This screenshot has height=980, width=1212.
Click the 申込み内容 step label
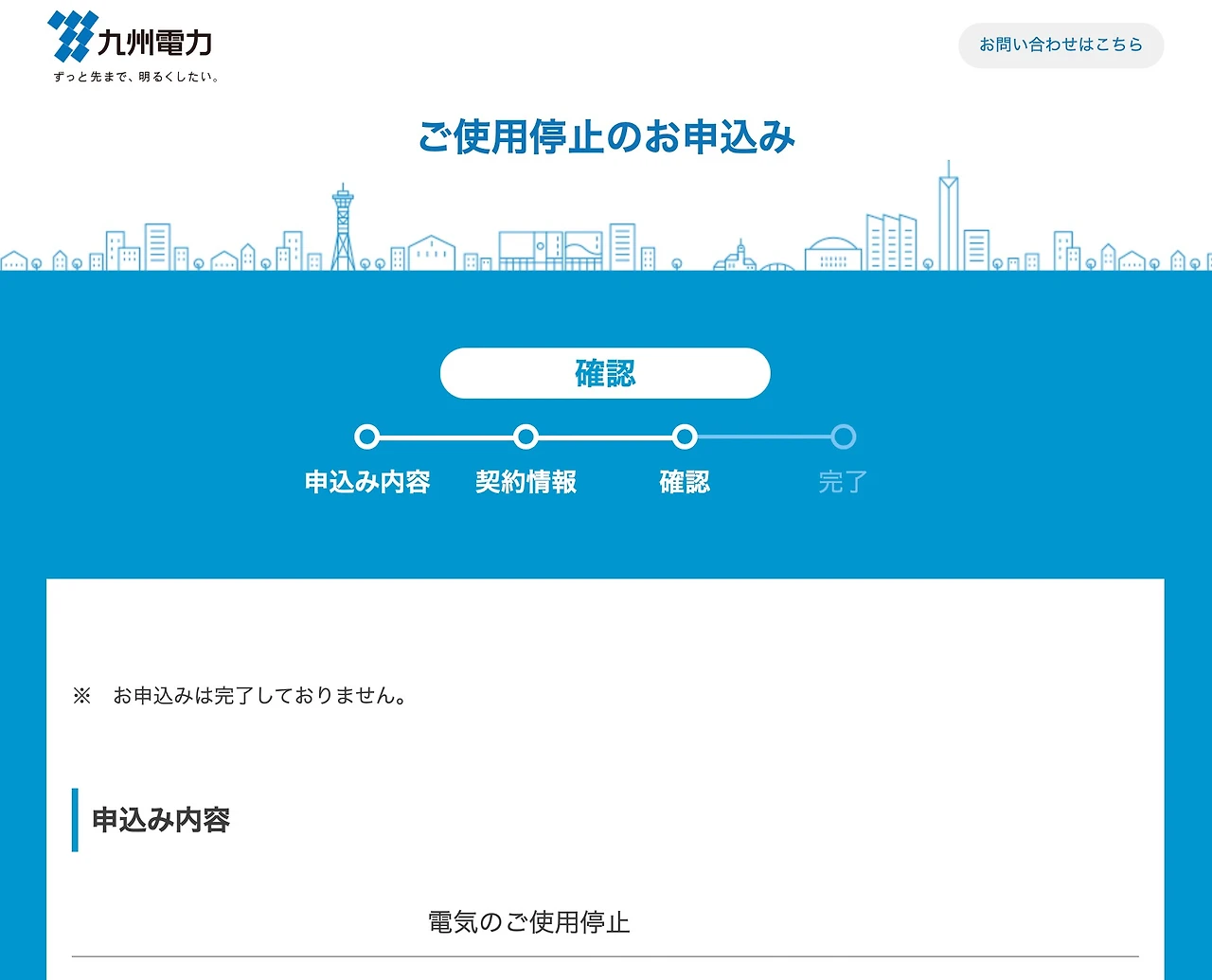coord(367,482)
